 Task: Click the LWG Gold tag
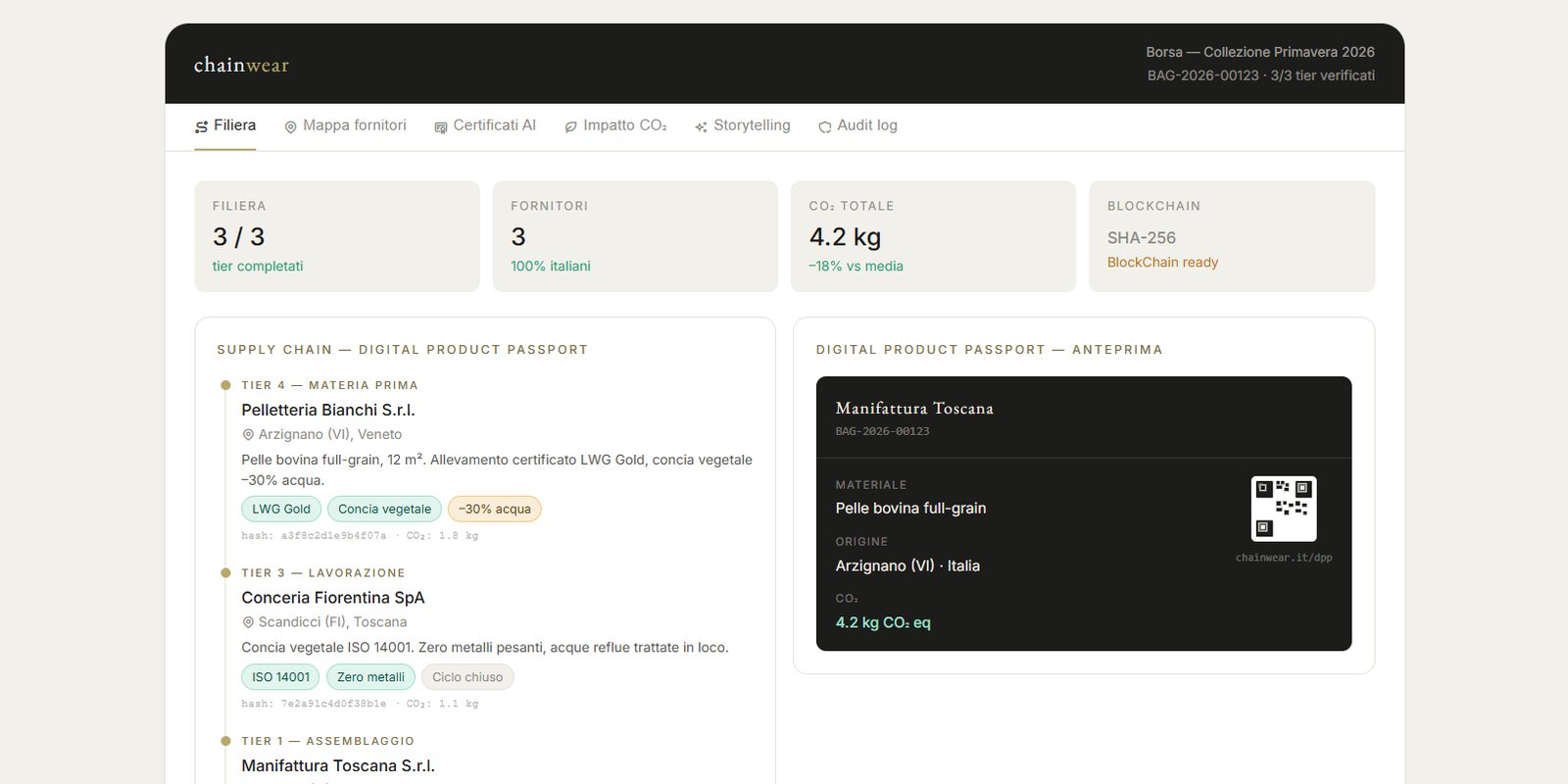click(x=281, y=509)
